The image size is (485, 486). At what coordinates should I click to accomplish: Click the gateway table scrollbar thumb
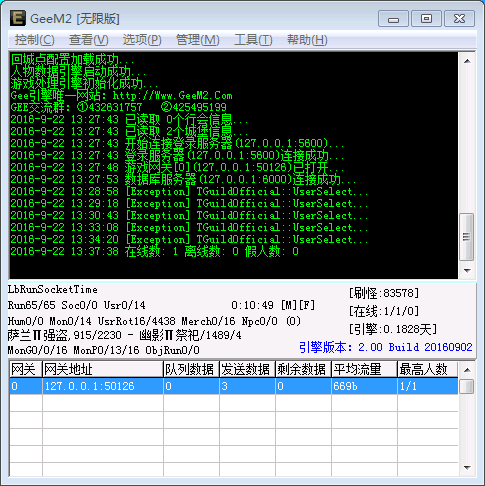(x=467, y=387)
